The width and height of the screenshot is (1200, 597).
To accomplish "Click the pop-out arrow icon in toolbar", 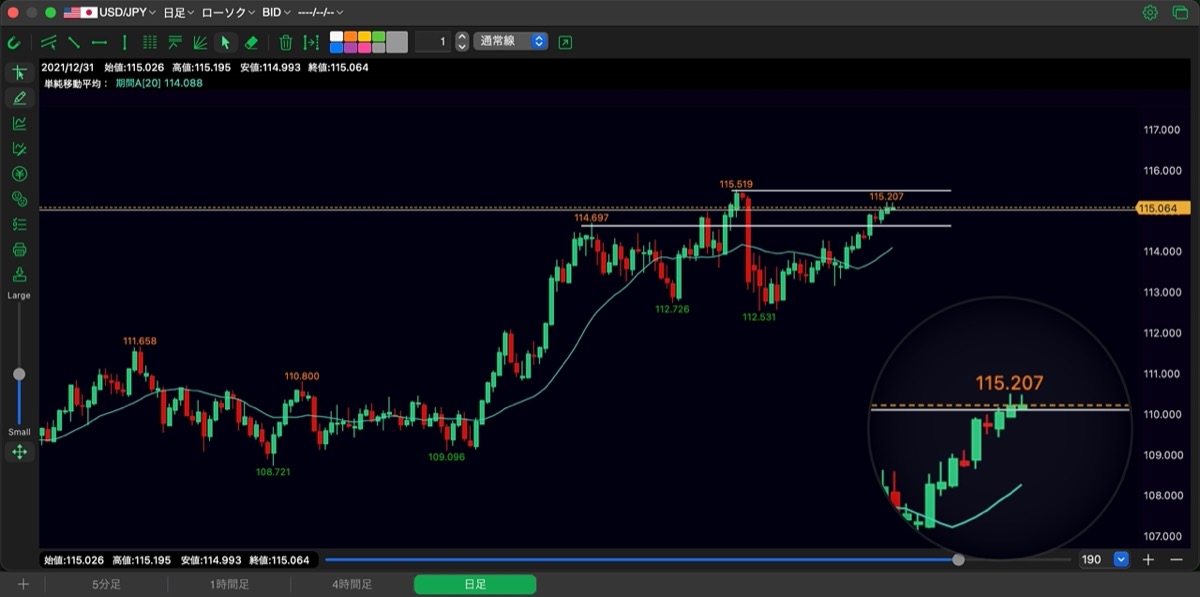I will pos(566,42).
